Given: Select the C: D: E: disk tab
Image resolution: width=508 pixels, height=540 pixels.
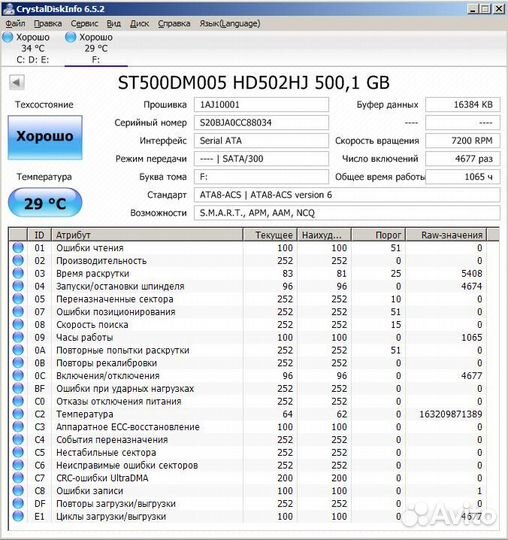Looking at the screenshot, I should (32, 48).
